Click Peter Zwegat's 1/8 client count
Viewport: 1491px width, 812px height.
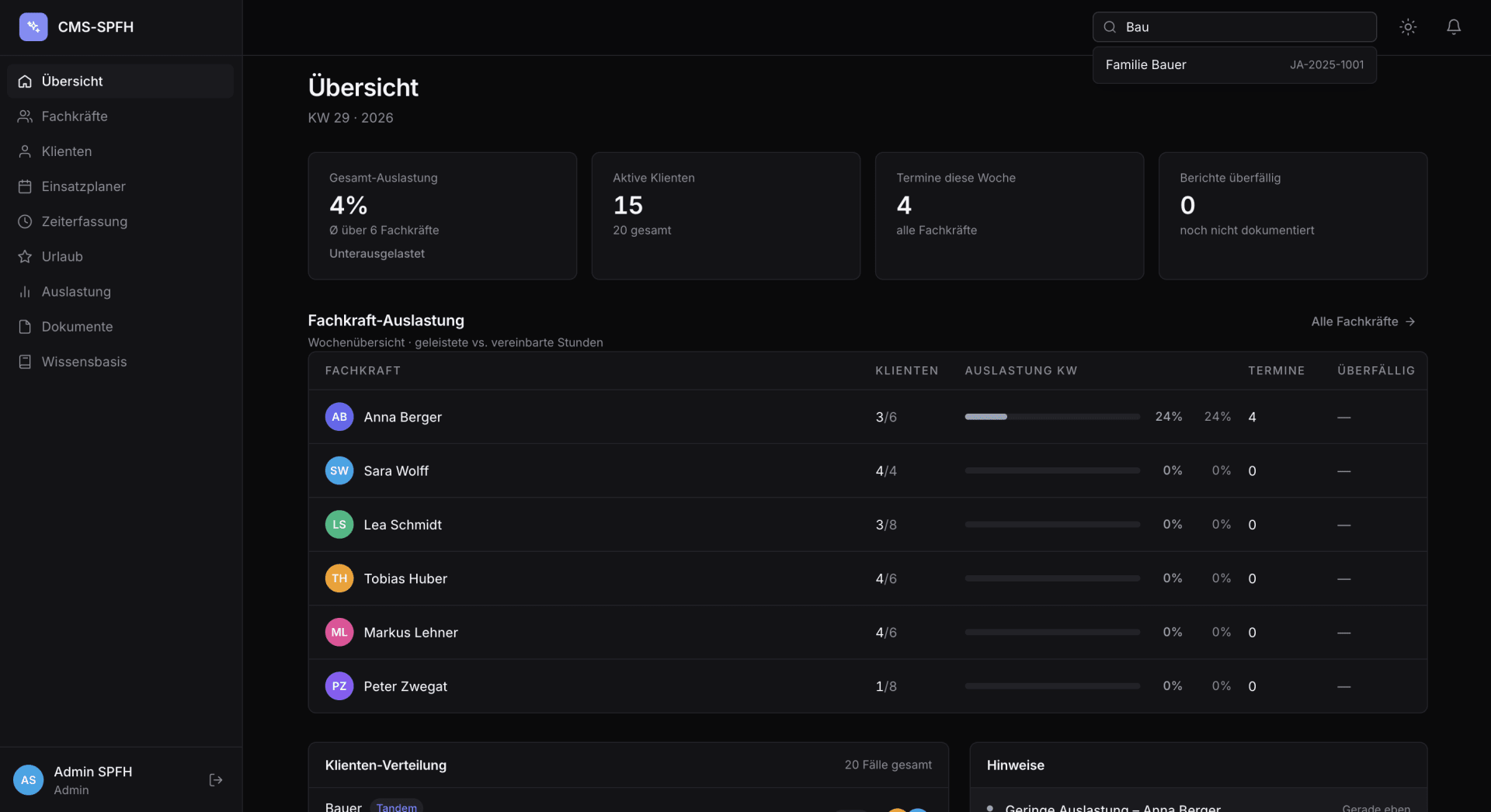point(886,686)
